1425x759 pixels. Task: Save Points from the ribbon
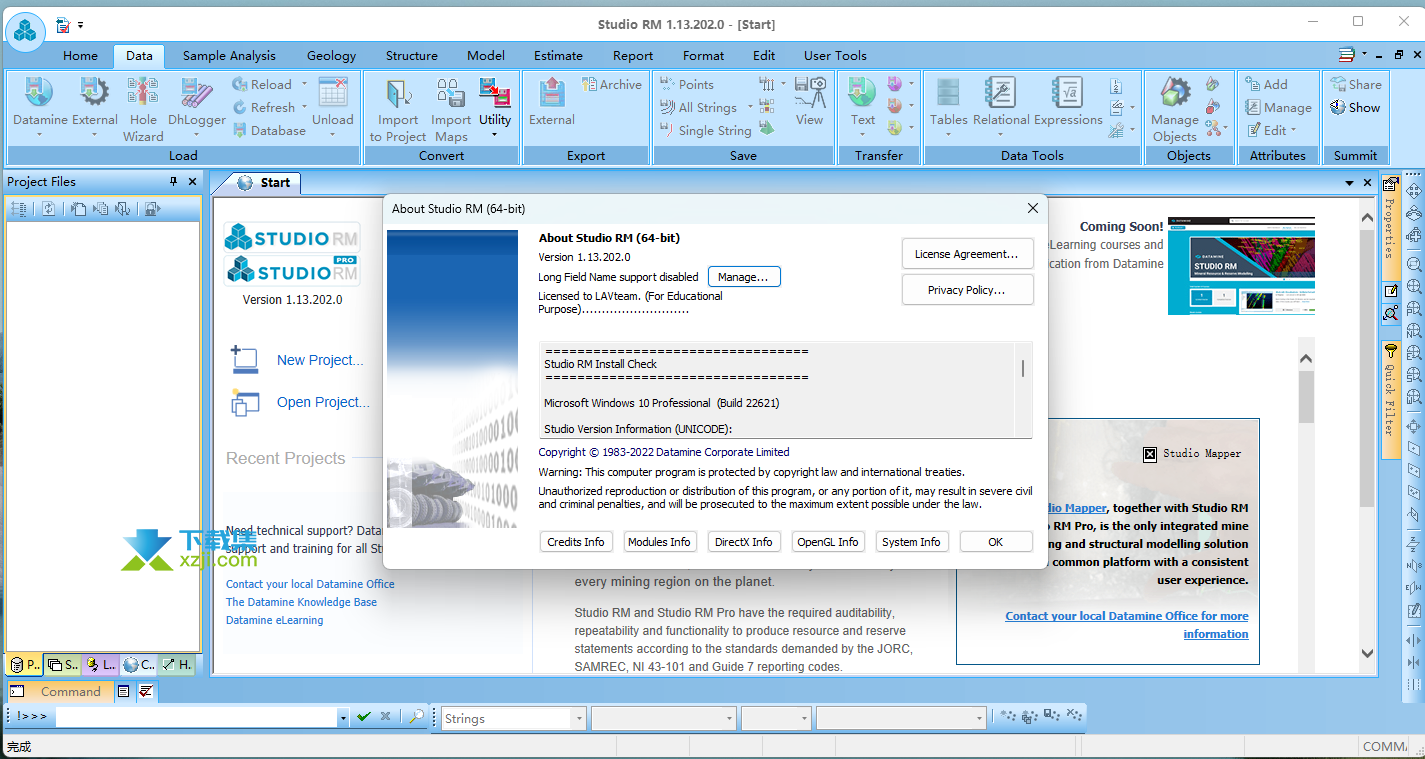pos(687,85)
